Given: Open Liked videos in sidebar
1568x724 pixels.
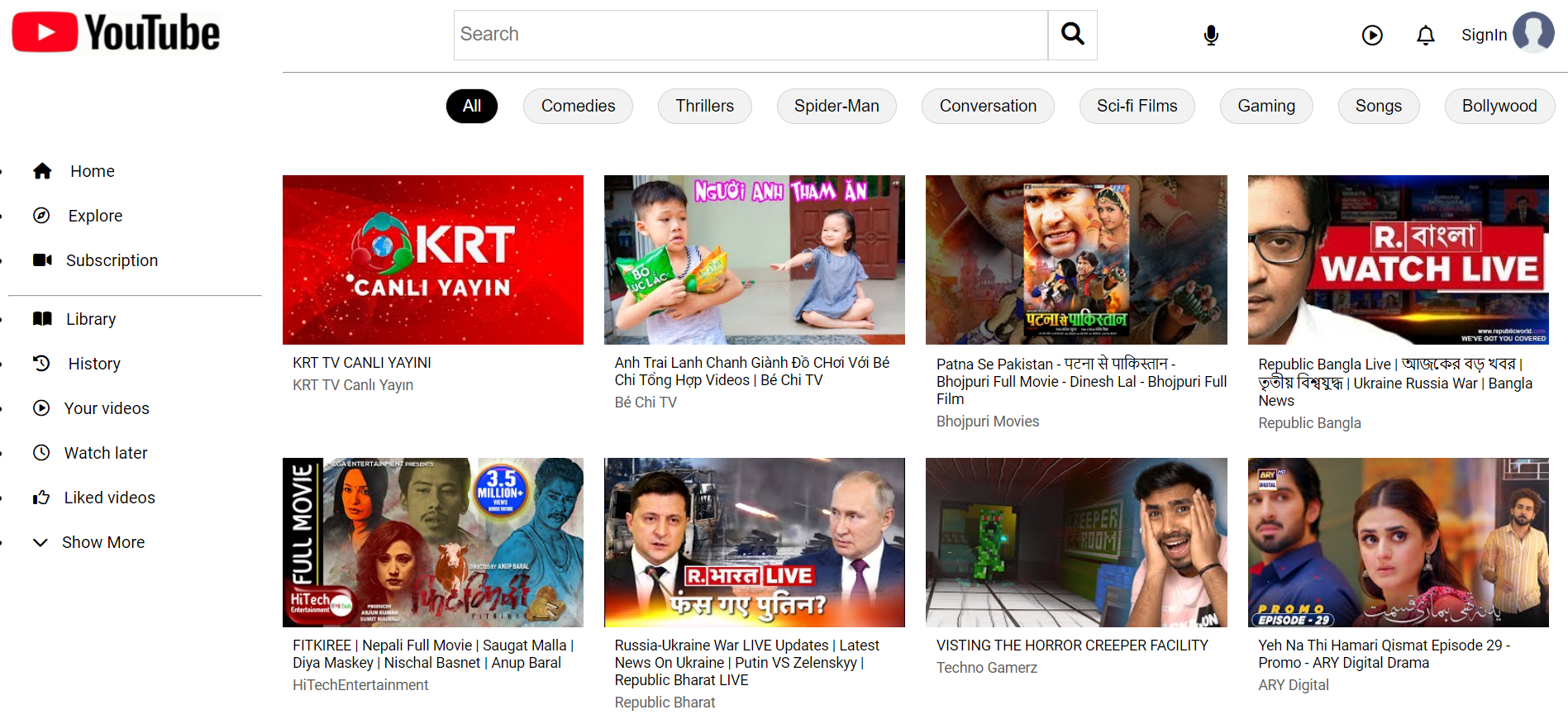Looking at the screenshot, I should 110,498.
